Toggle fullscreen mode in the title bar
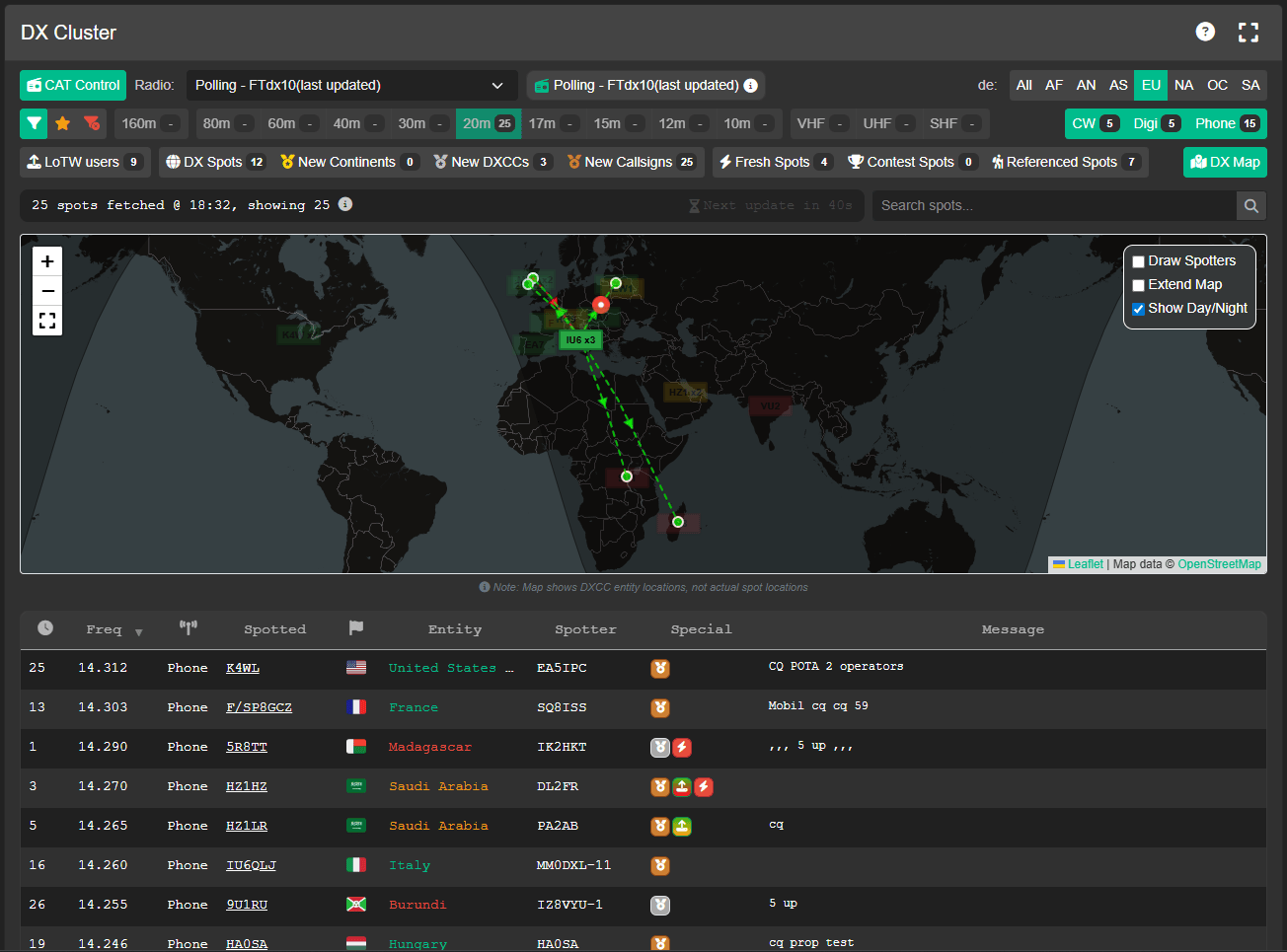1287x952 pixels. coord(1249,33)
